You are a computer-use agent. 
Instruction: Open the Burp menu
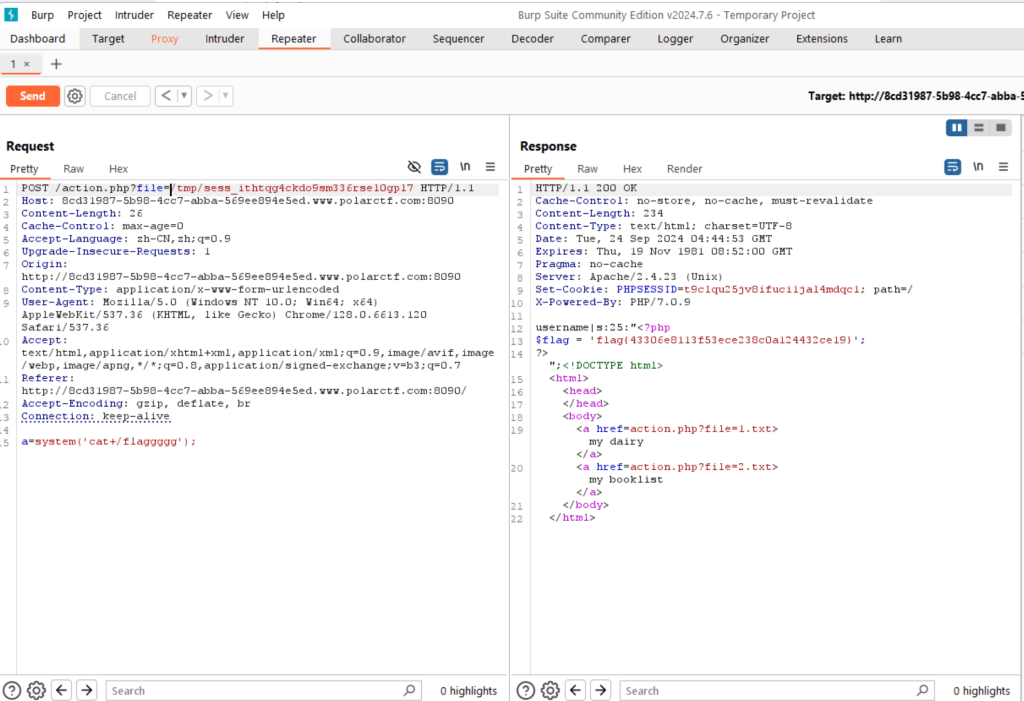(x=42, y=15)
